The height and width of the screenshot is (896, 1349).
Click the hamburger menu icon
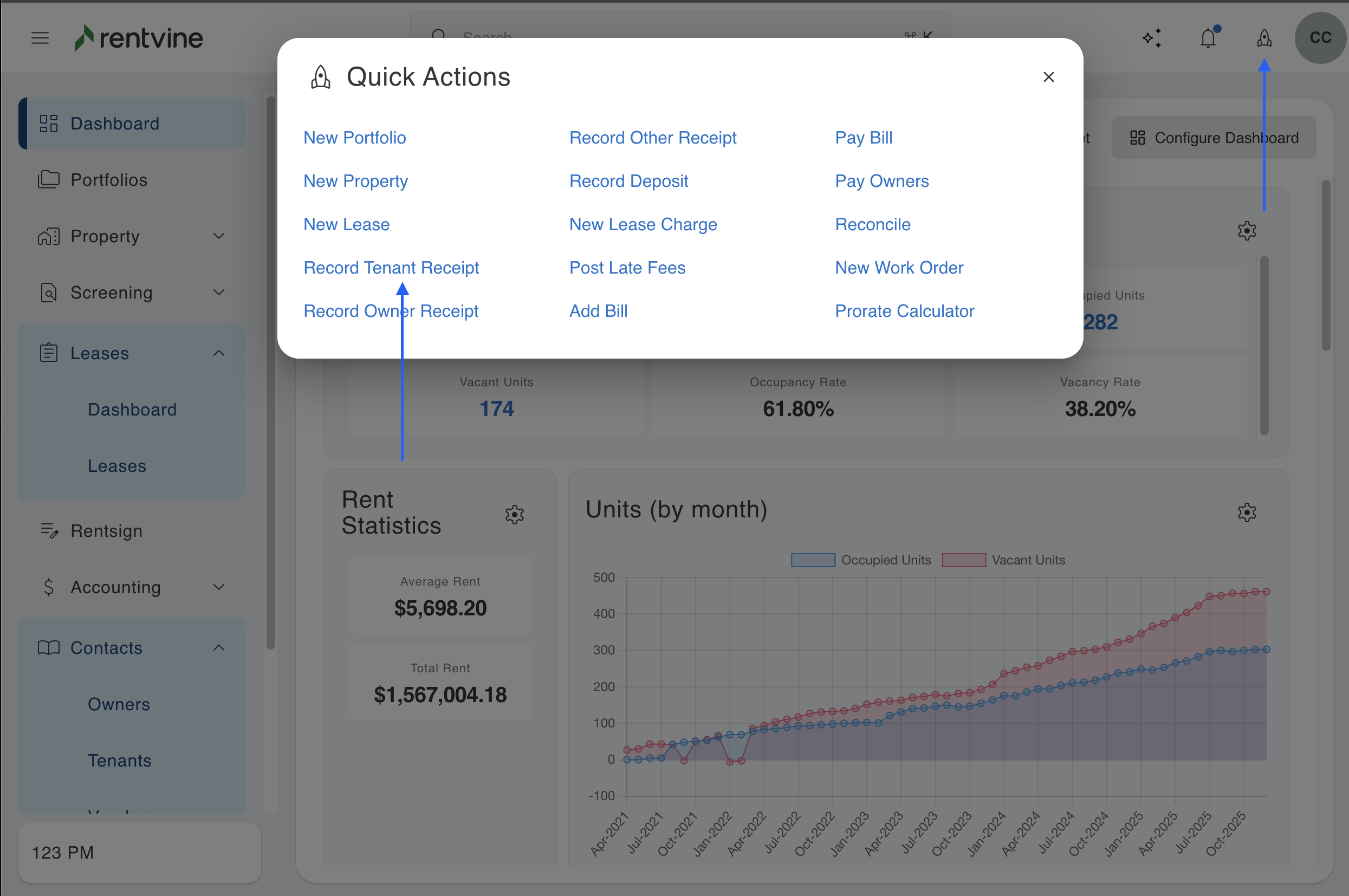pos(40,38)
